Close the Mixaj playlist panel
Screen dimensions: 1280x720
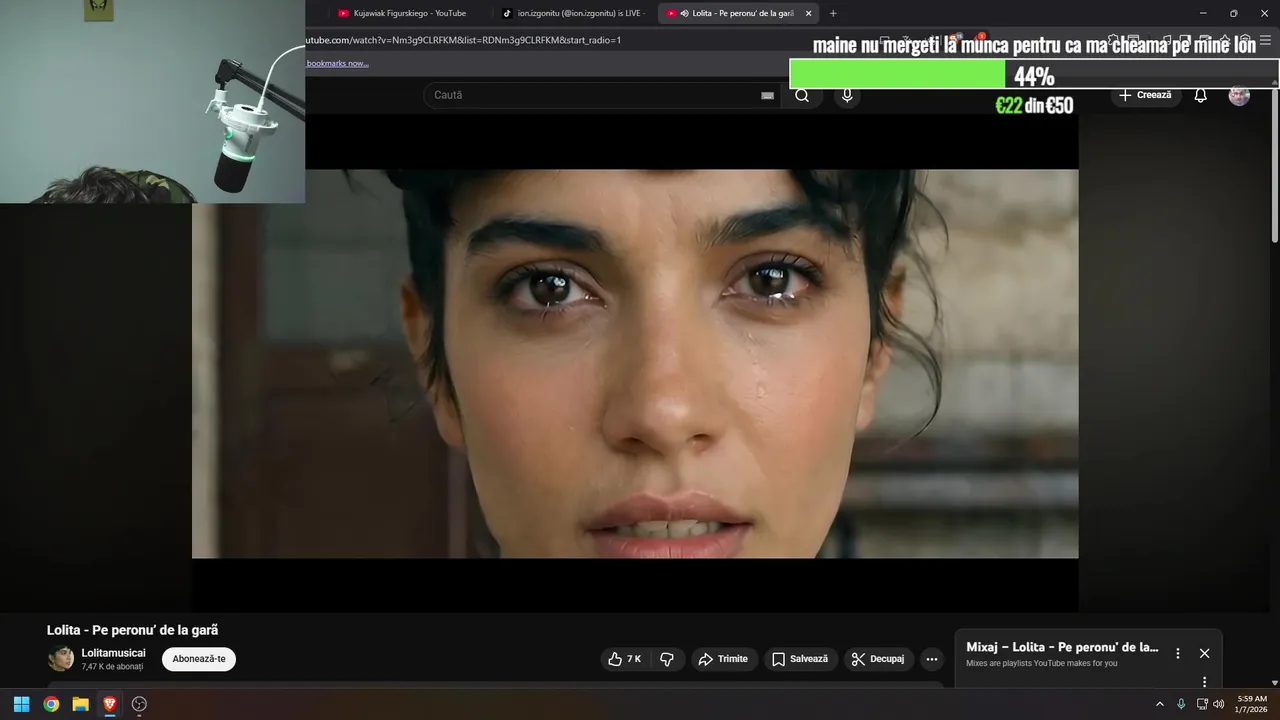(1205, 653)
